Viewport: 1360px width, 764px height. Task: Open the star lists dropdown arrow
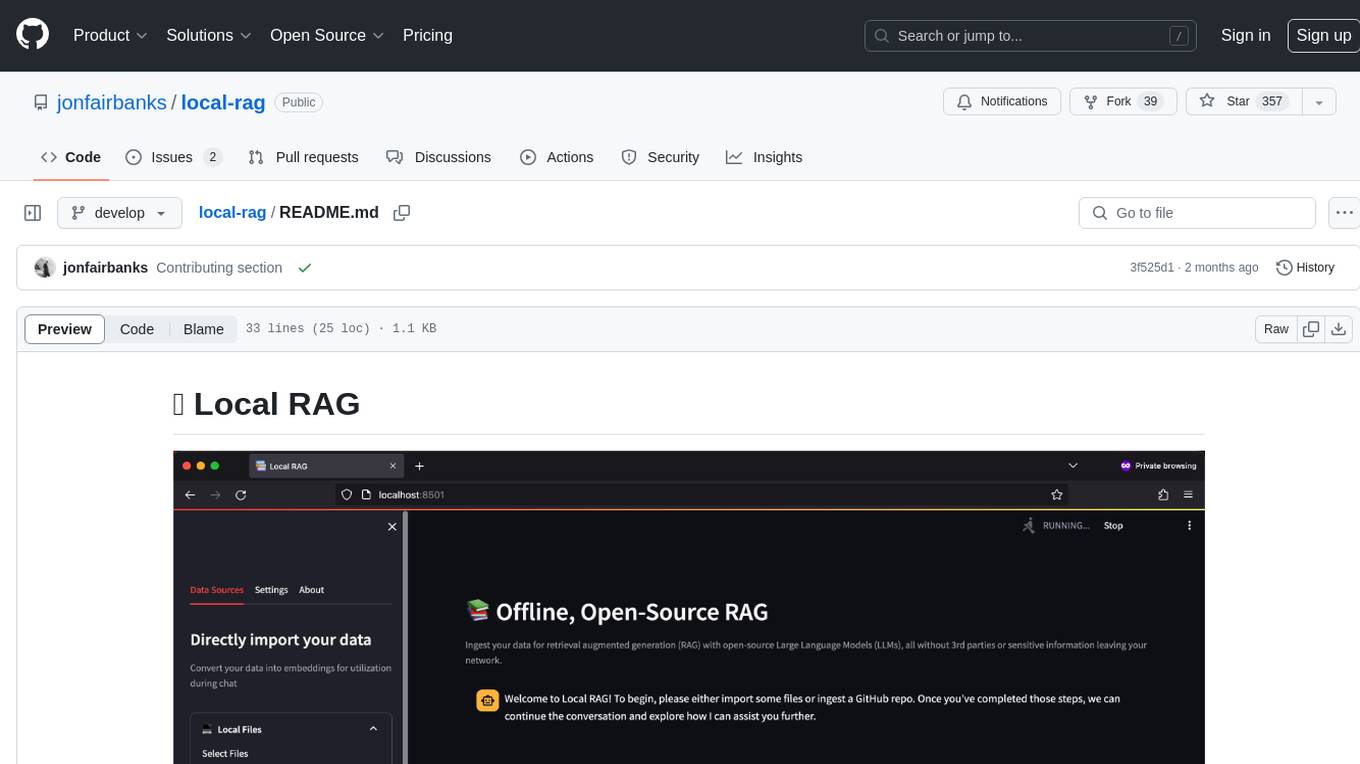[x=1319, y=102]
